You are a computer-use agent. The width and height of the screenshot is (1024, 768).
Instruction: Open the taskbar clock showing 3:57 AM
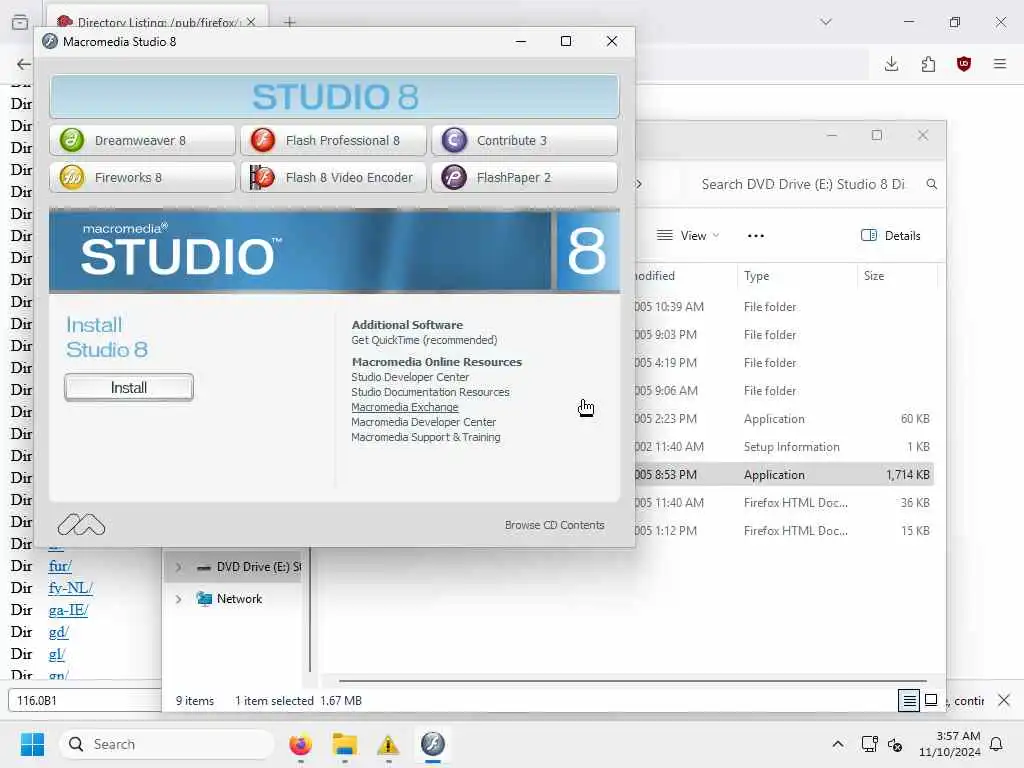click(x=950, y=744)
